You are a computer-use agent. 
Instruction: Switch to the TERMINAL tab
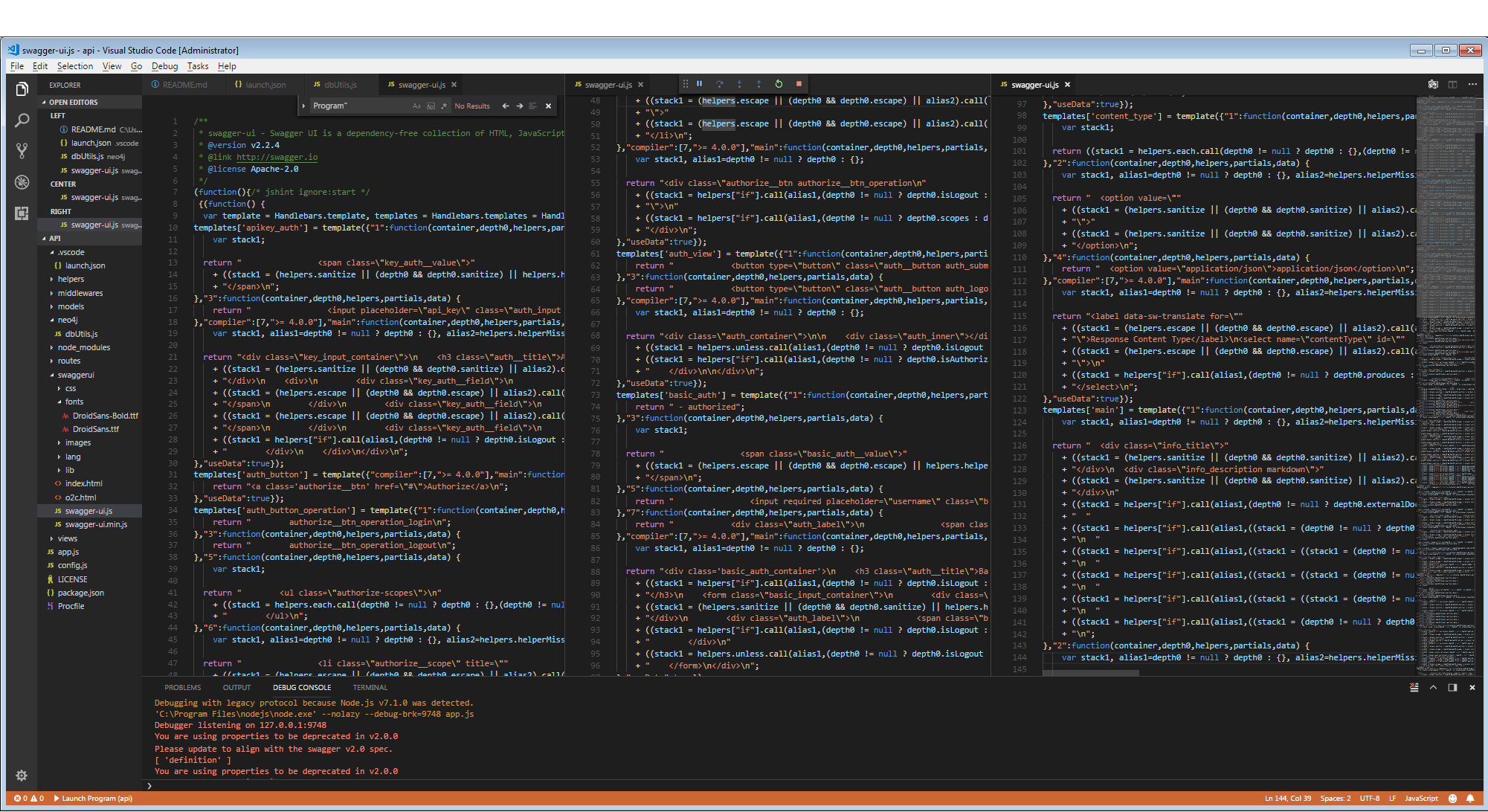click(370, 687)
